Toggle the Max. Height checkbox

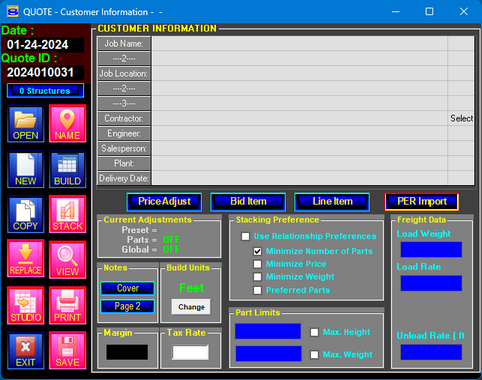(314, 332)
